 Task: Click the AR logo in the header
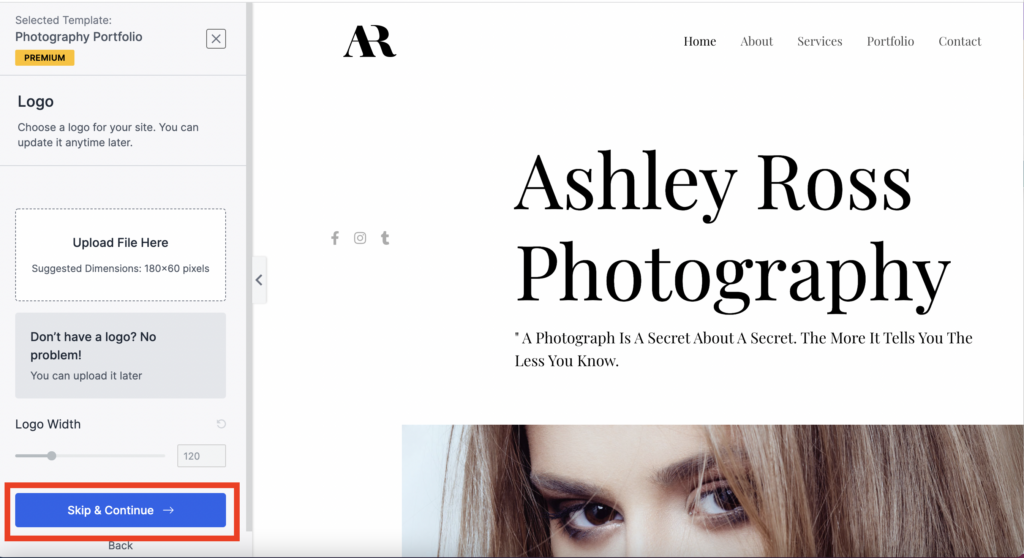click(370, 41)
